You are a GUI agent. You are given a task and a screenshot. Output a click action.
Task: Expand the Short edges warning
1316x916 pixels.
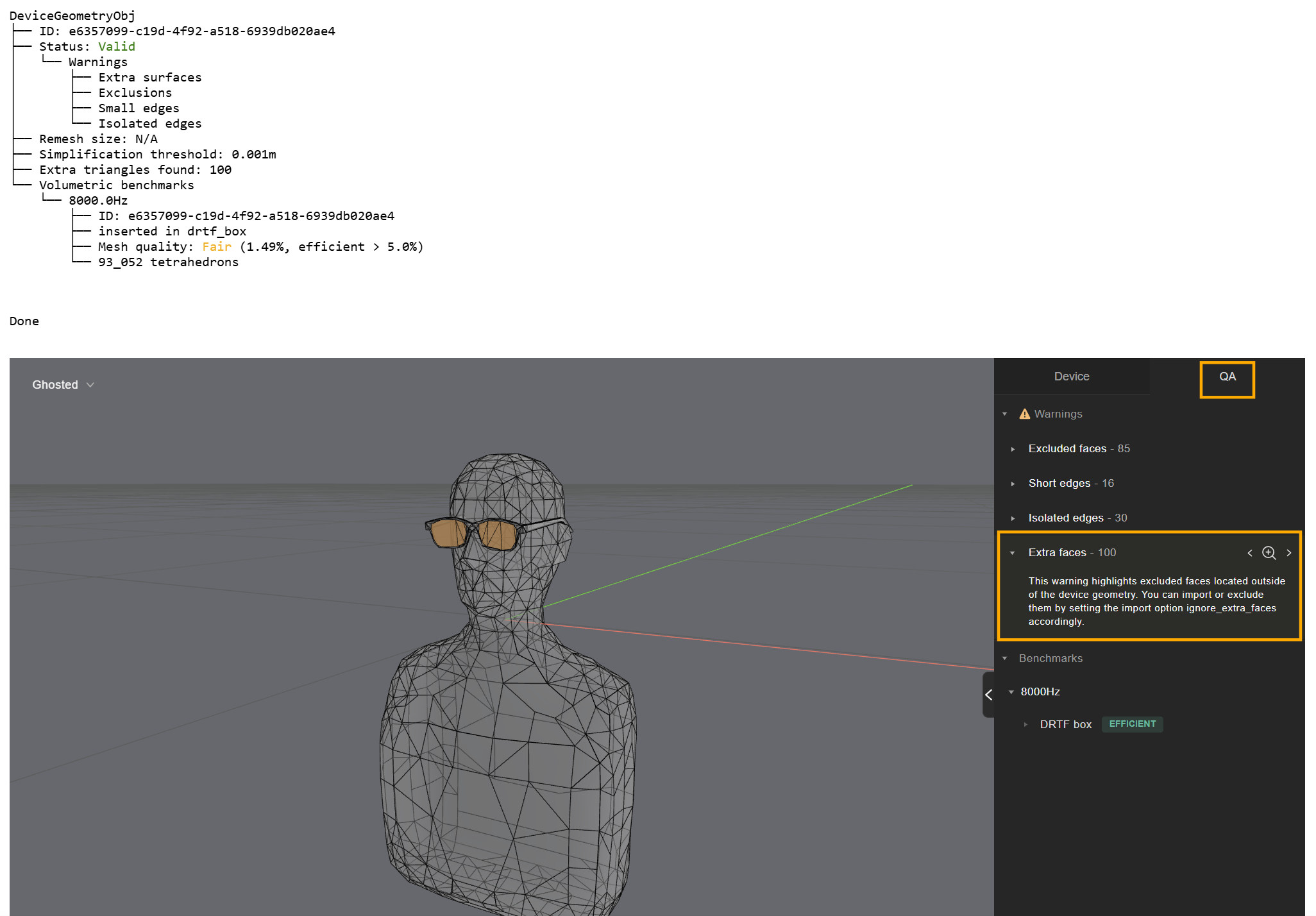[1013, 484]
